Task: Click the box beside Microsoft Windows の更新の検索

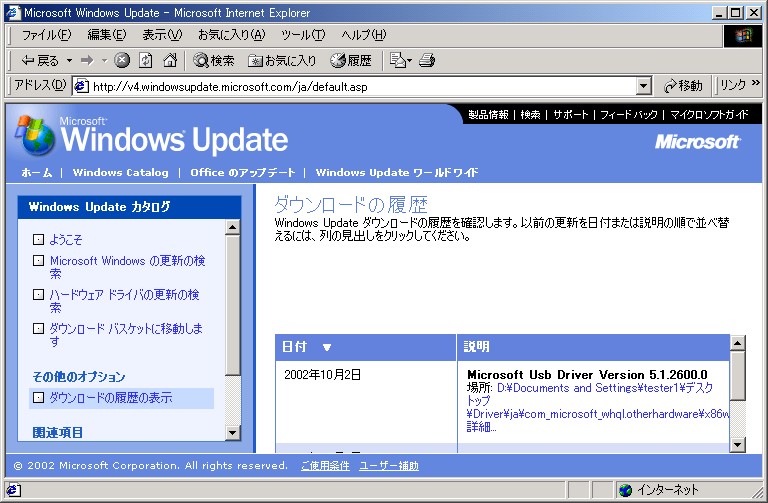Action: pos(38,261)
